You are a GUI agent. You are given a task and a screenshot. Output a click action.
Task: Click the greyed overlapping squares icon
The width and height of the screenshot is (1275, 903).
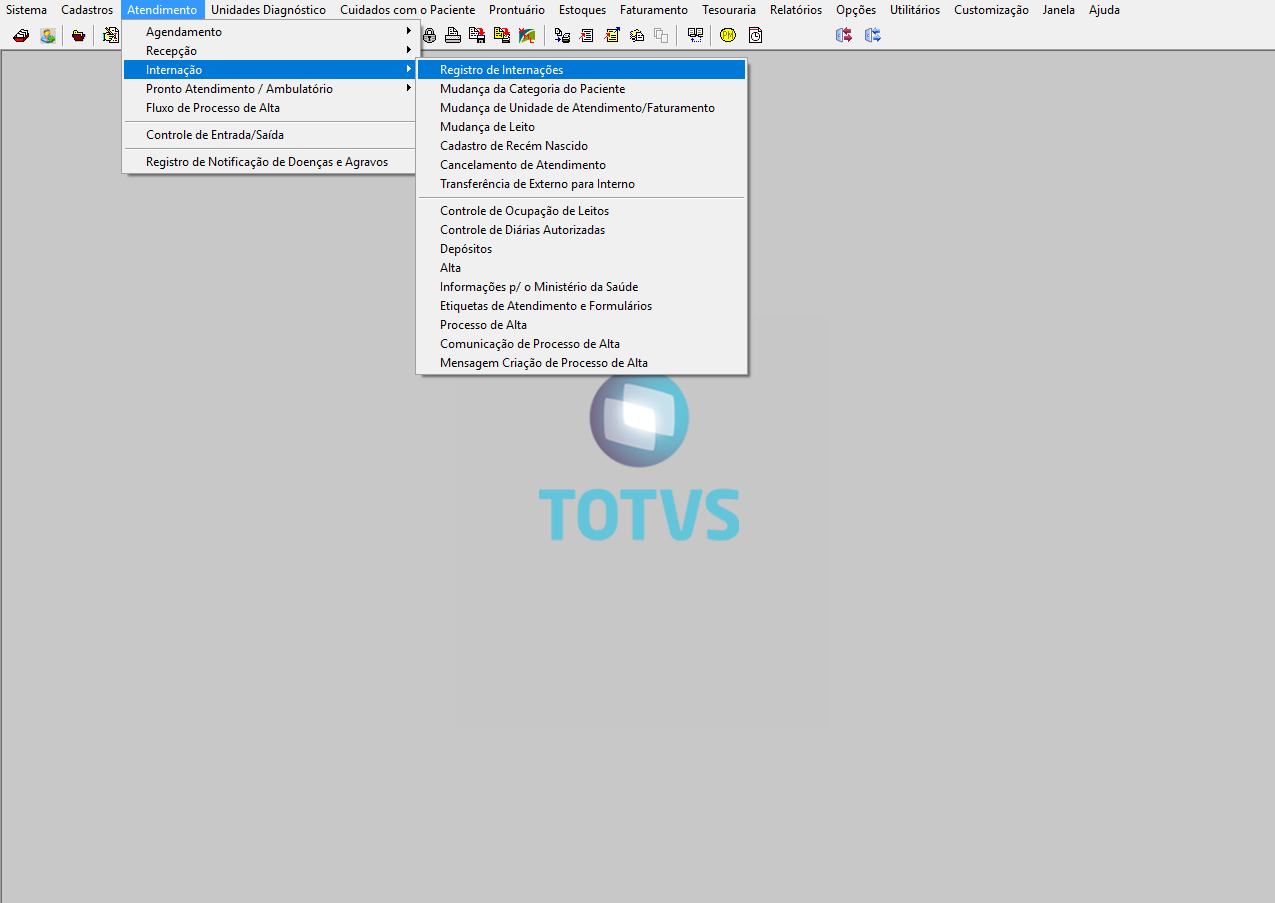[x=661, y=35]
